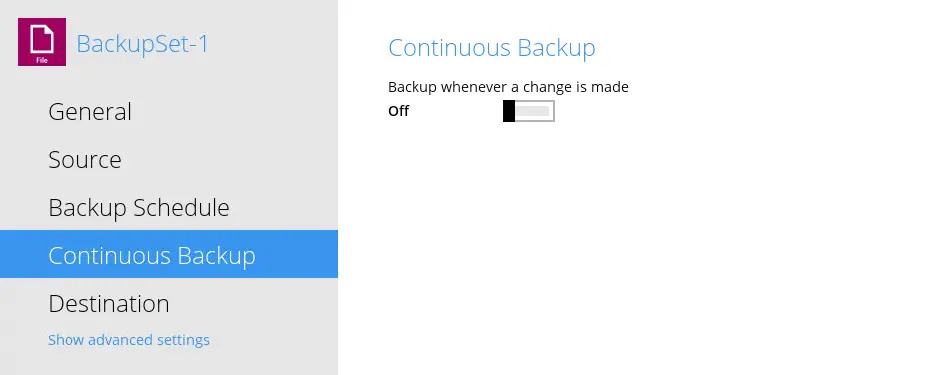
Task: Click the small 'File' caption under the icon
Action: 42,60
